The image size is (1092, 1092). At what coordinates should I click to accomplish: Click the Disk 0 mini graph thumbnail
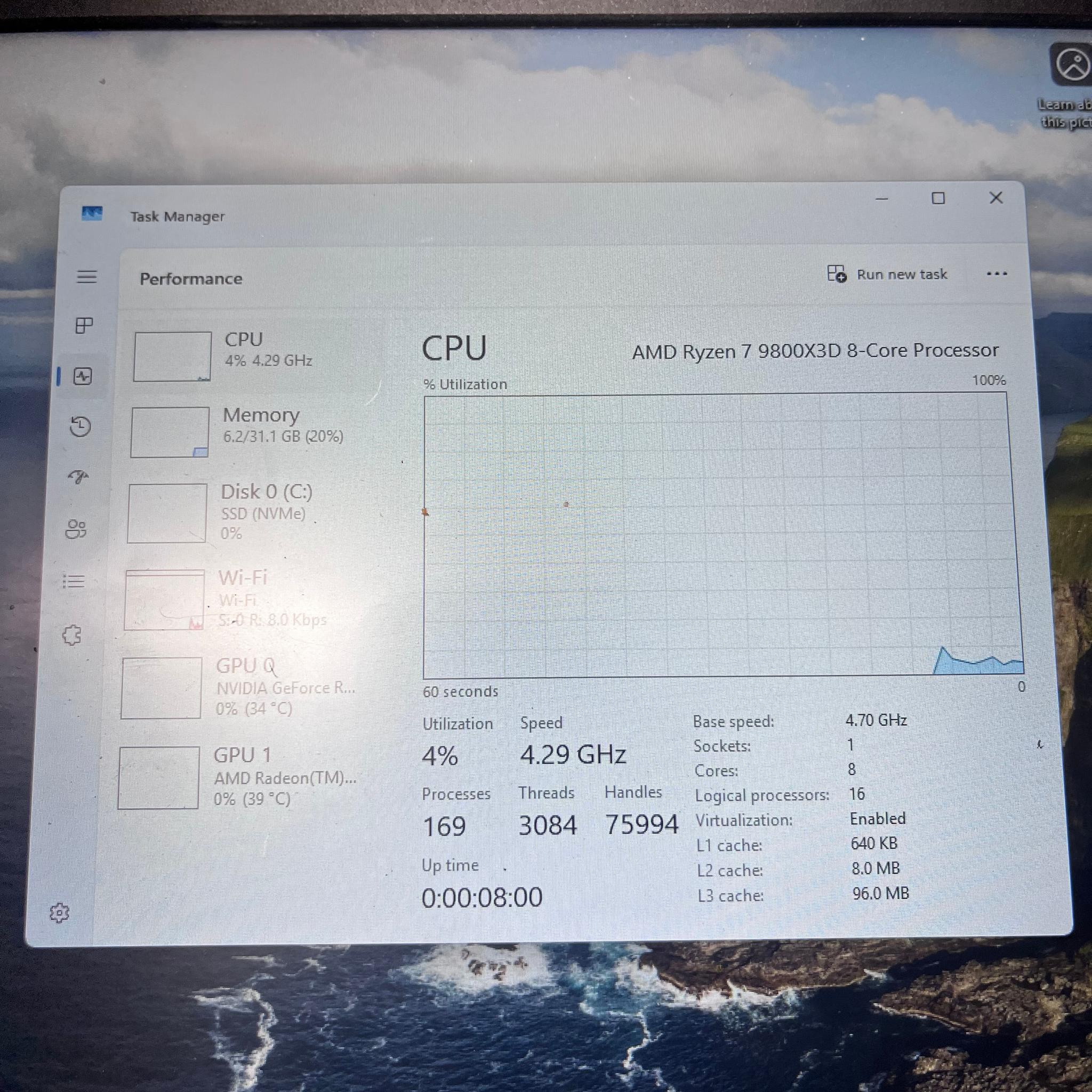coord(167,514)
